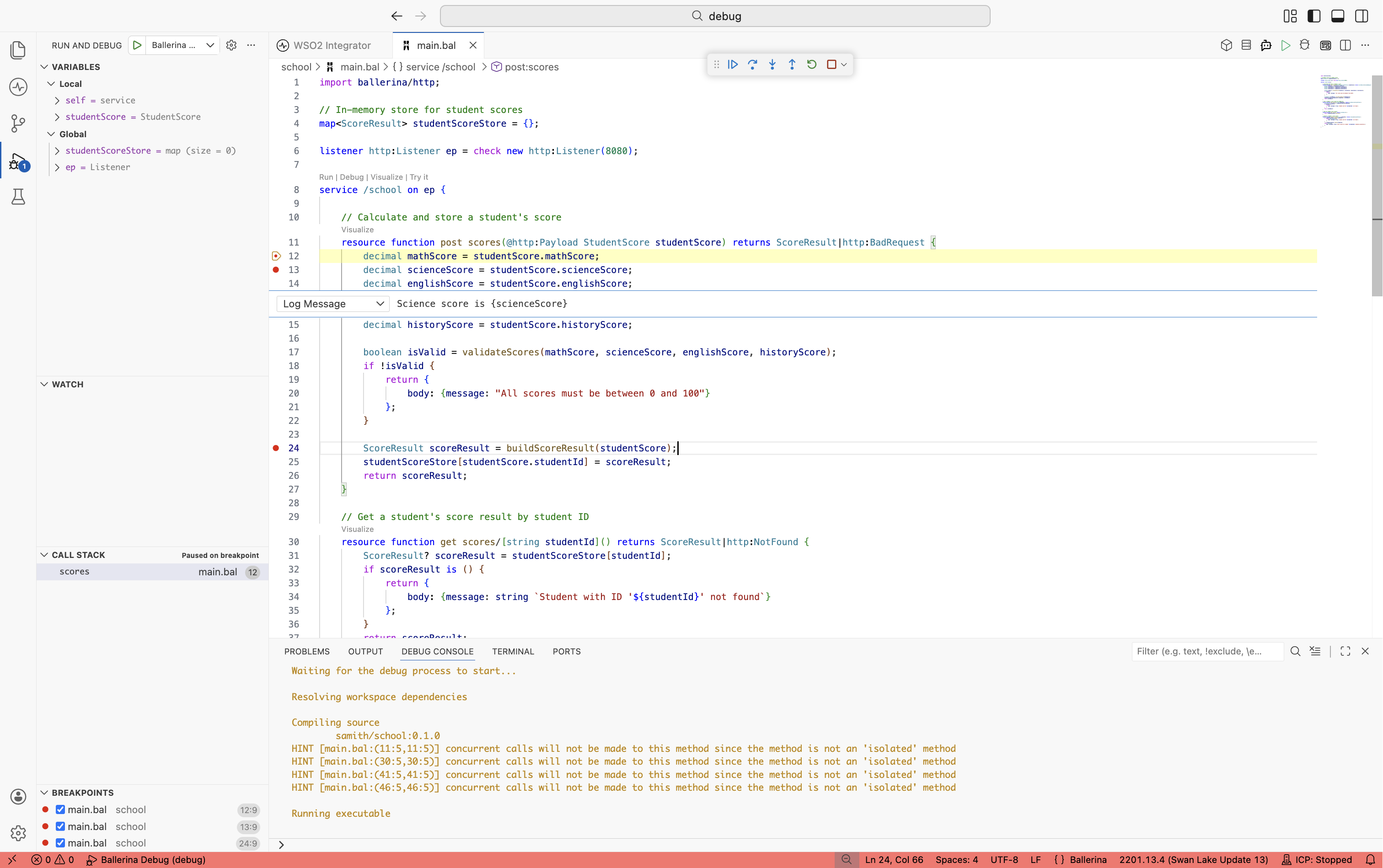Click the Try it code lens link
Viewport: 1383px width, 868px height.
pos(419,177)
